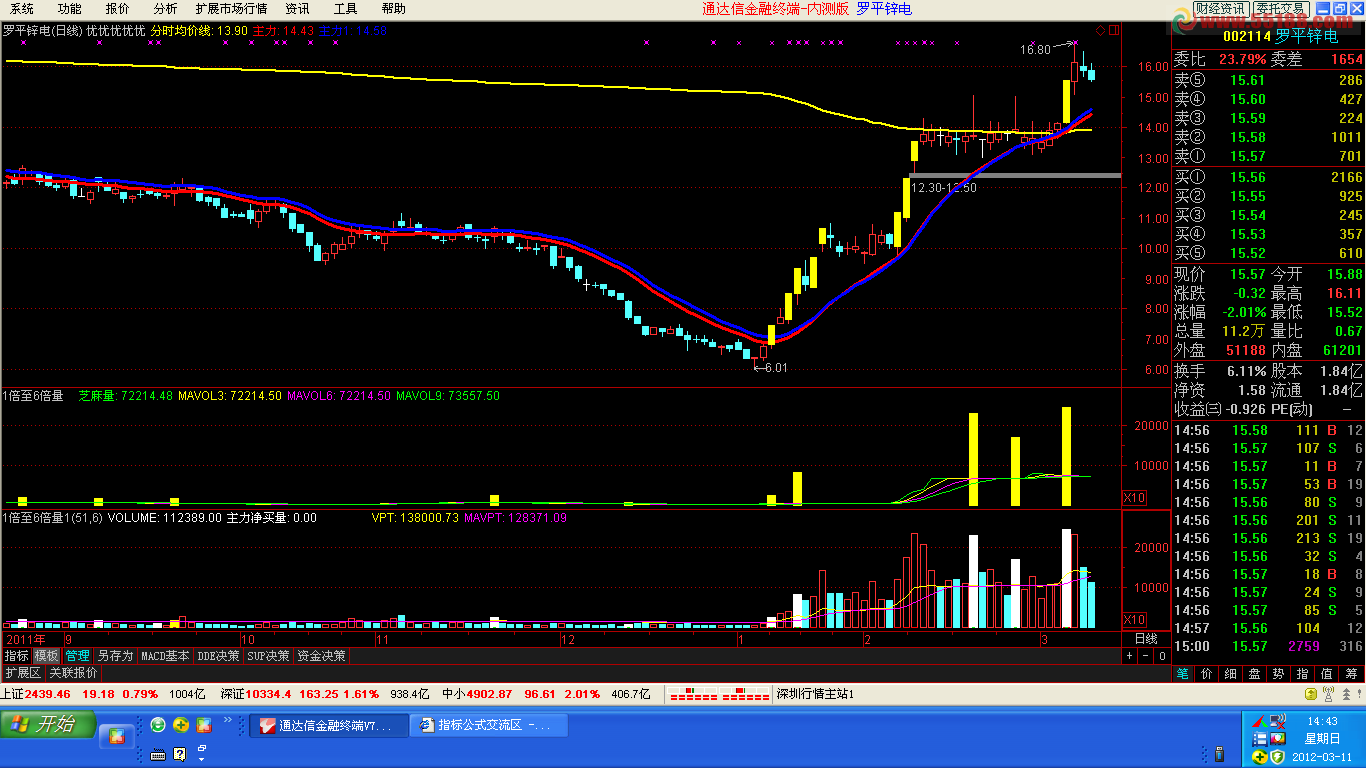Click the film strip tray icon
1366x768 pixels.
(x=1260, y=739)
